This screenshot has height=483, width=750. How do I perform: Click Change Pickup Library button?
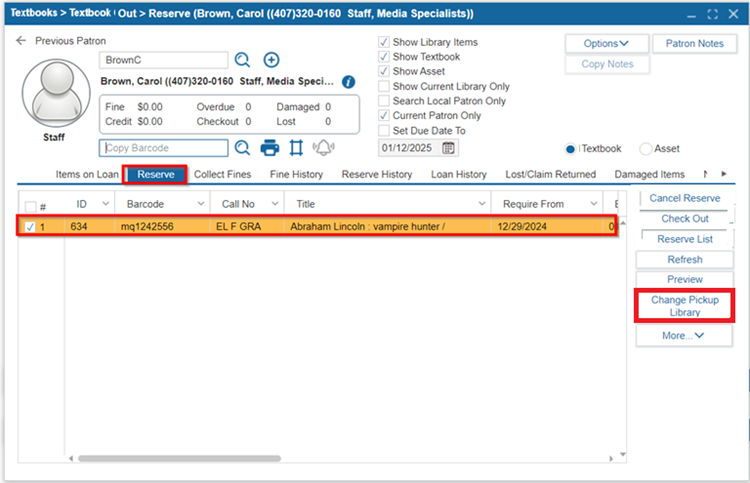[684, 306]
